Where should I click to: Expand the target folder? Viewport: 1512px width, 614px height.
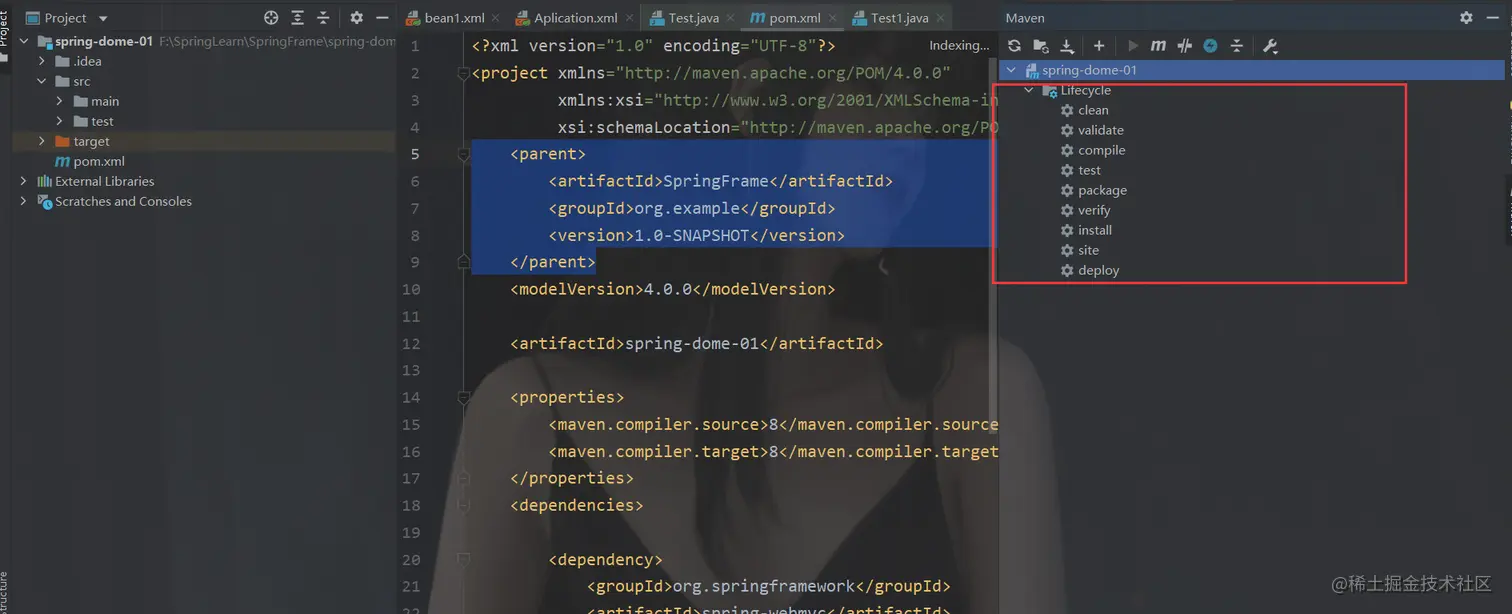[x=42, y=141]
